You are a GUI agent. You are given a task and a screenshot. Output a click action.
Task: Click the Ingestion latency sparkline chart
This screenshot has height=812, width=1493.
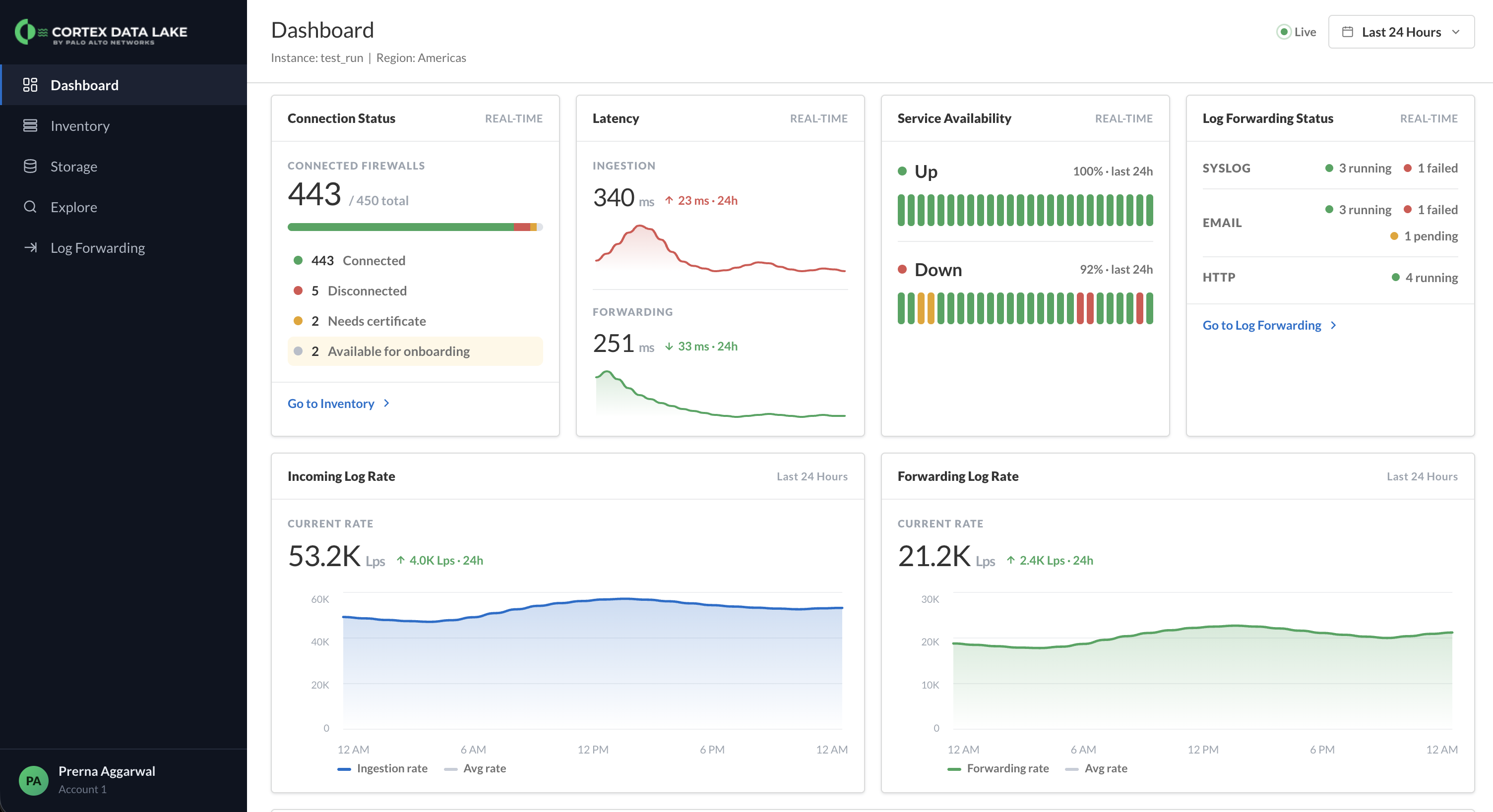[720, 248]
